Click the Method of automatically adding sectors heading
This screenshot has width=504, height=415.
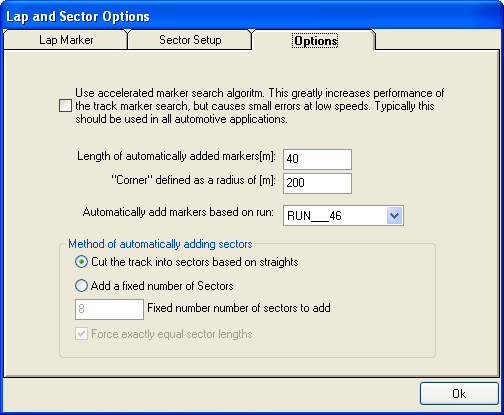click(160, 244)
